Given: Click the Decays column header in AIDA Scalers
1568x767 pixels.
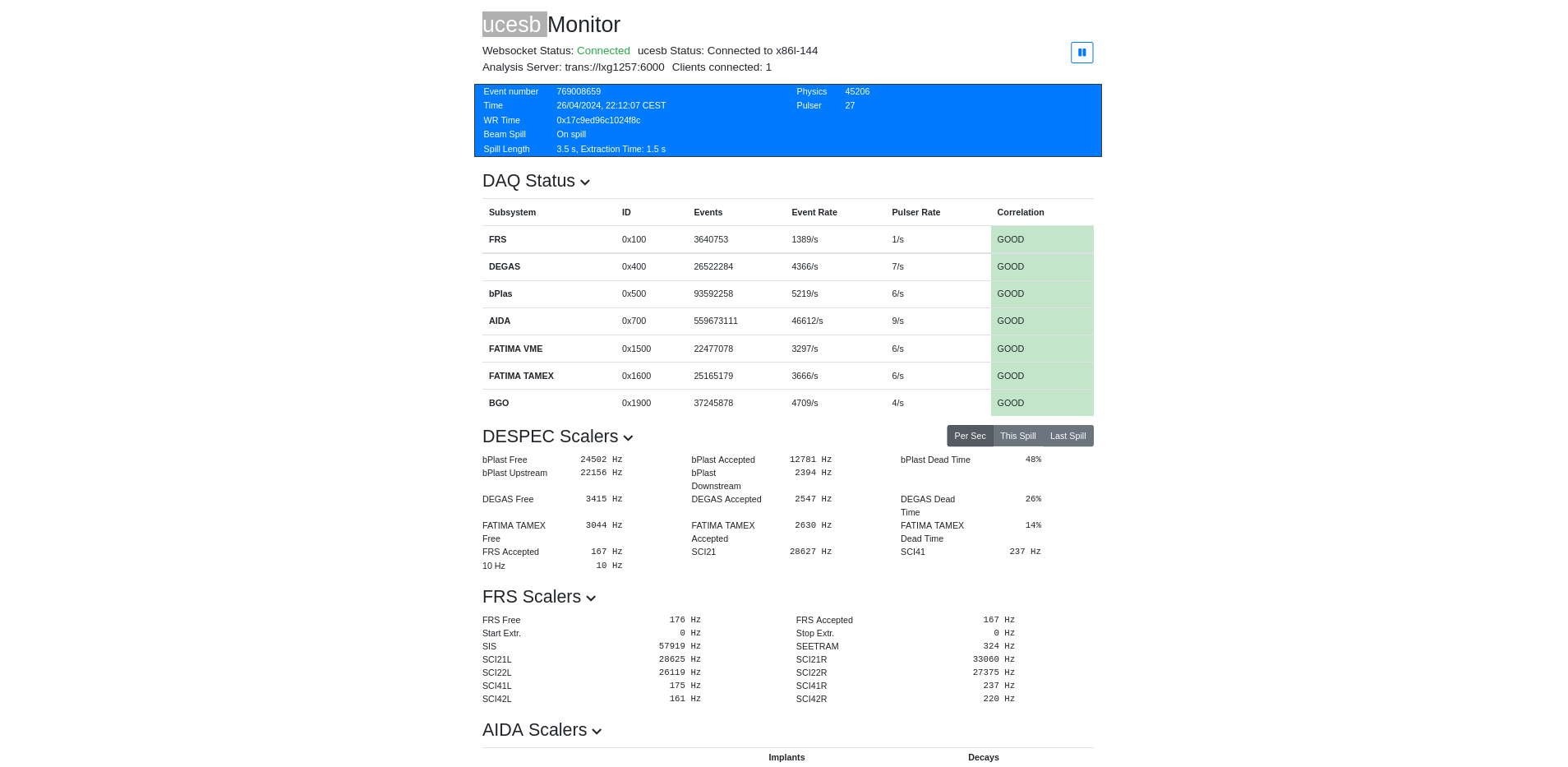Looking at the screenshot, I should (x=983, y=757).
